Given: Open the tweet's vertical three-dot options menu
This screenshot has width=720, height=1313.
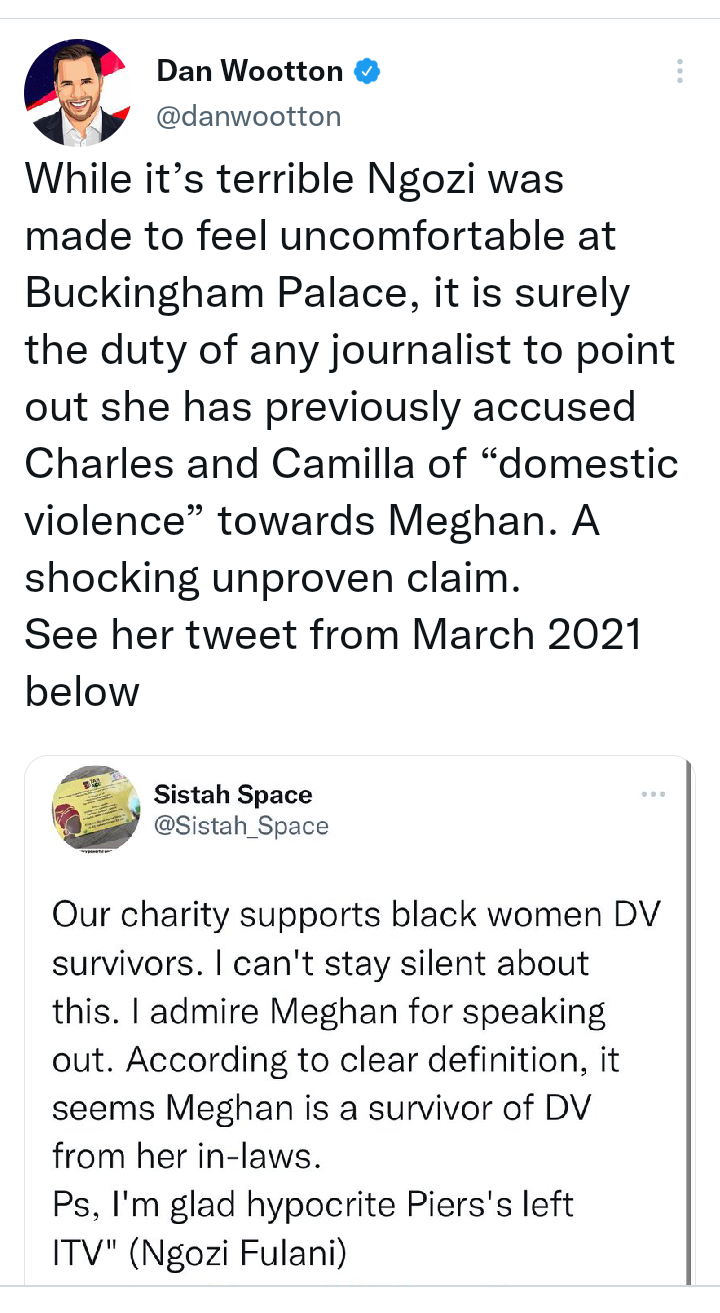Looking at the screenshot, I should [680, 71].
